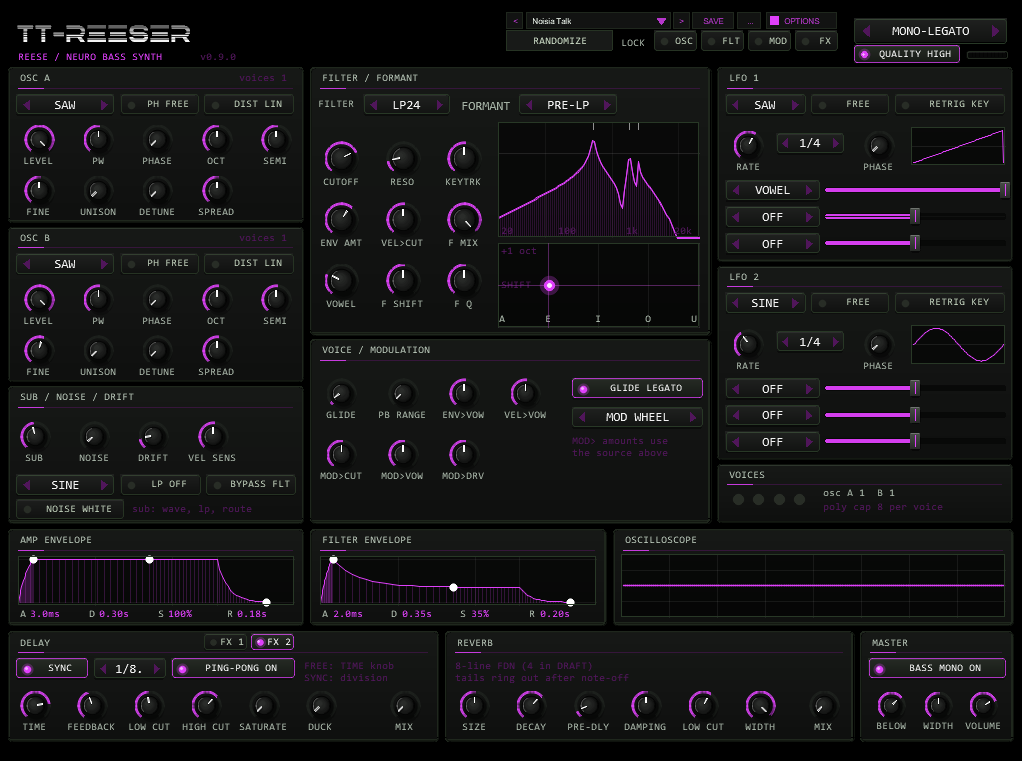Click the delay Feedback knob
Viewport: 1022px width, 761px height.
pyautogui.click(x=91, y=706)
